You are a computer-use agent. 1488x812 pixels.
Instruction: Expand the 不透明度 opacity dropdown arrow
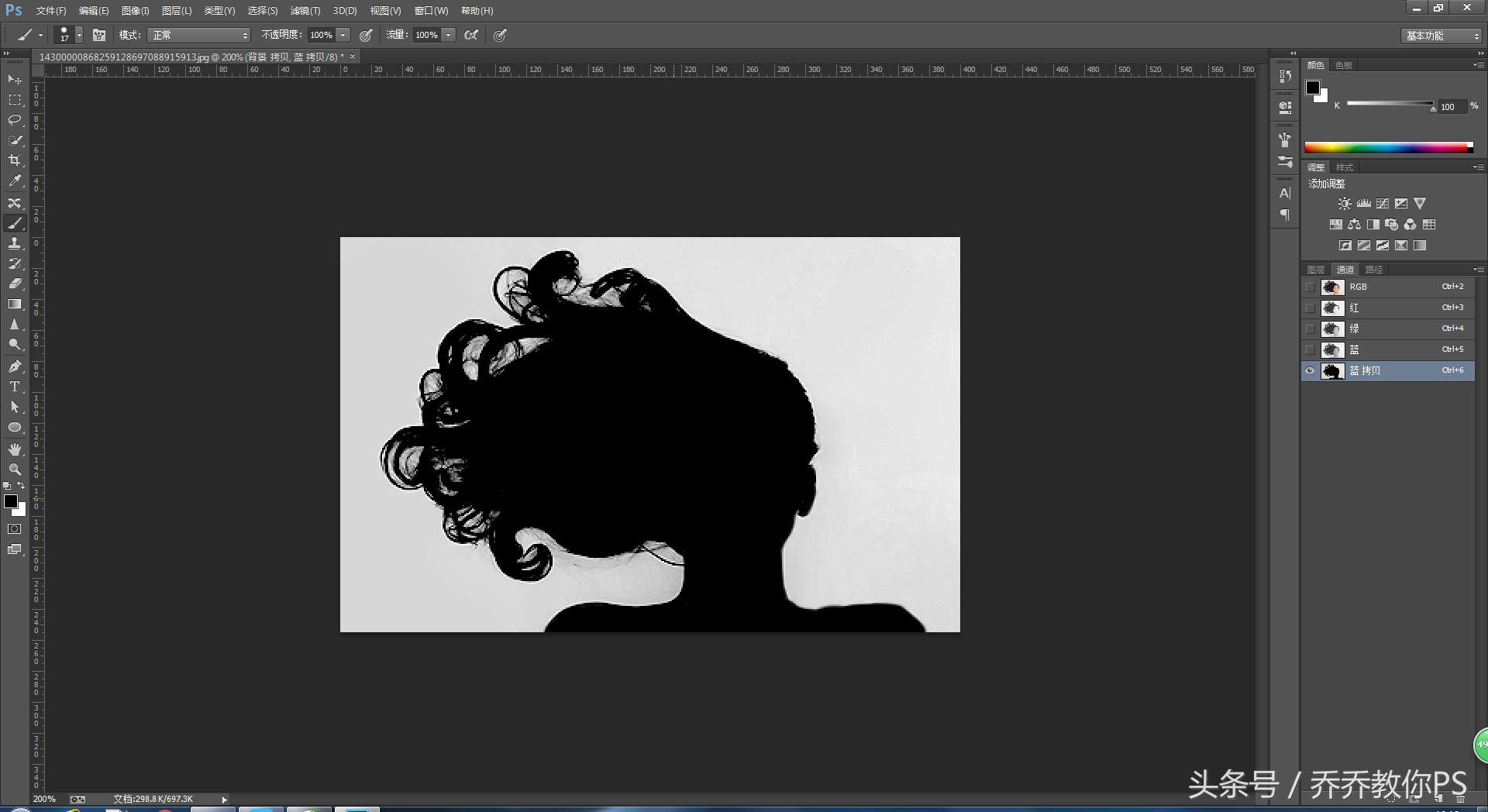coord(343,35)
